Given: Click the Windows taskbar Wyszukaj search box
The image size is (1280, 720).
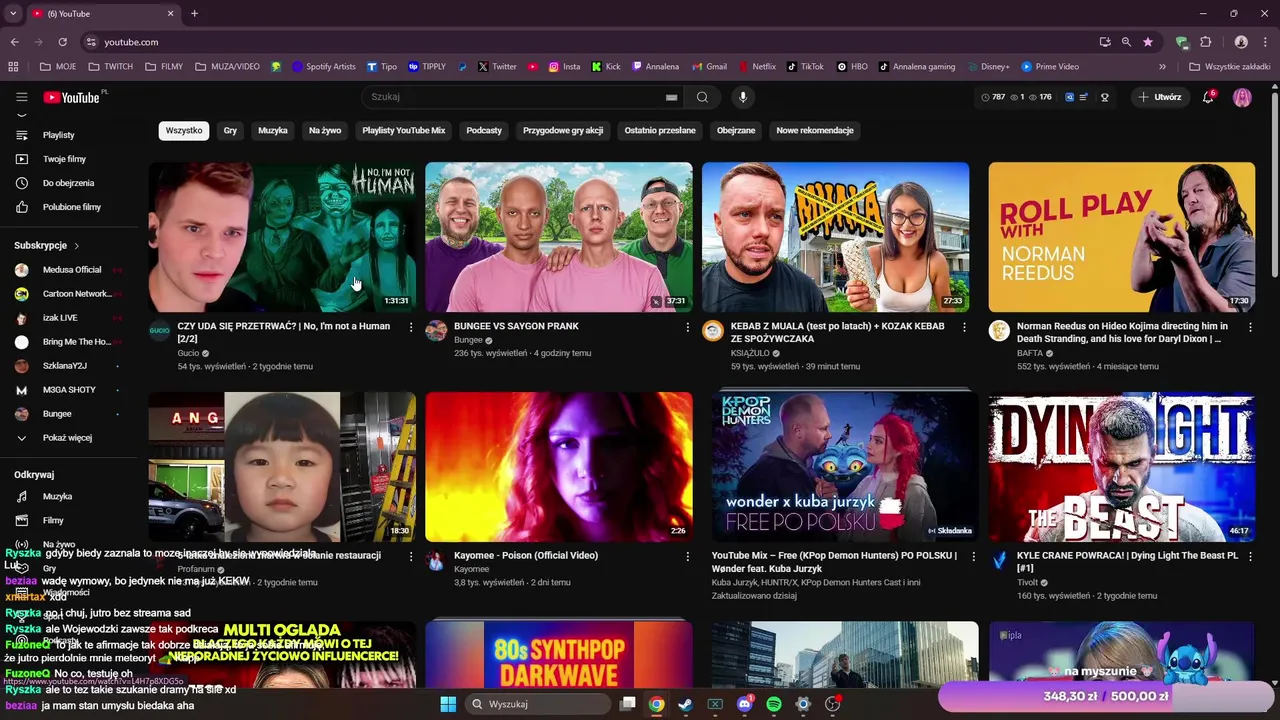Looking at the screenshot, I should (538, 704).
